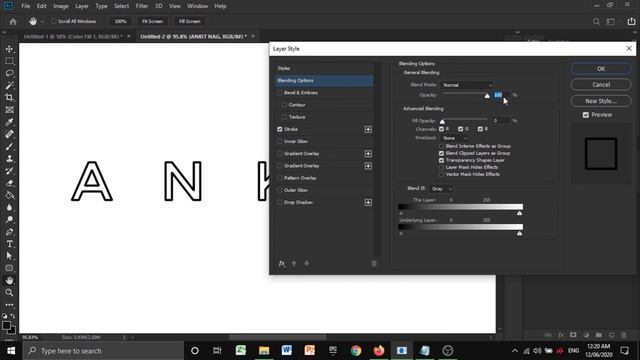The image size is (640, 360).
Task: Enable the Contour checkbox
Action: (284, 105)
